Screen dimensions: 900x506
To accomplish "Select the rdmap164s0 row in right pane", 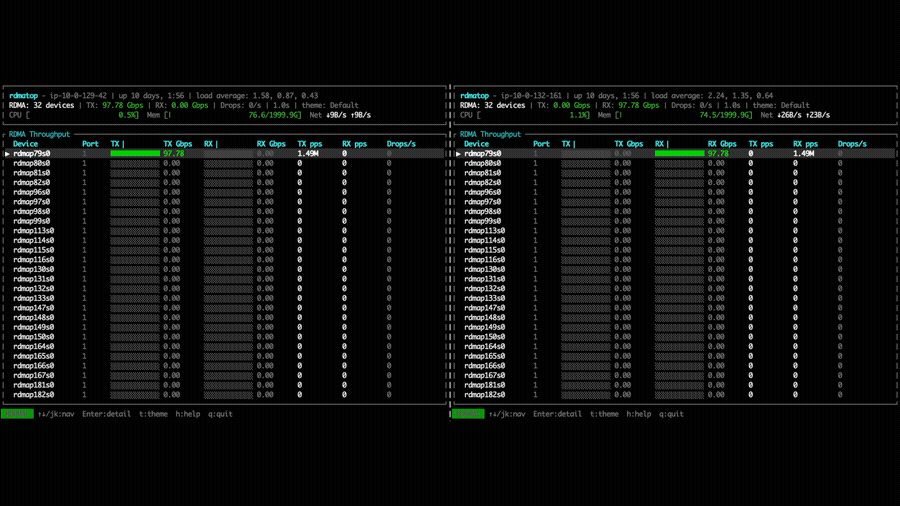I will coord(675,347).
